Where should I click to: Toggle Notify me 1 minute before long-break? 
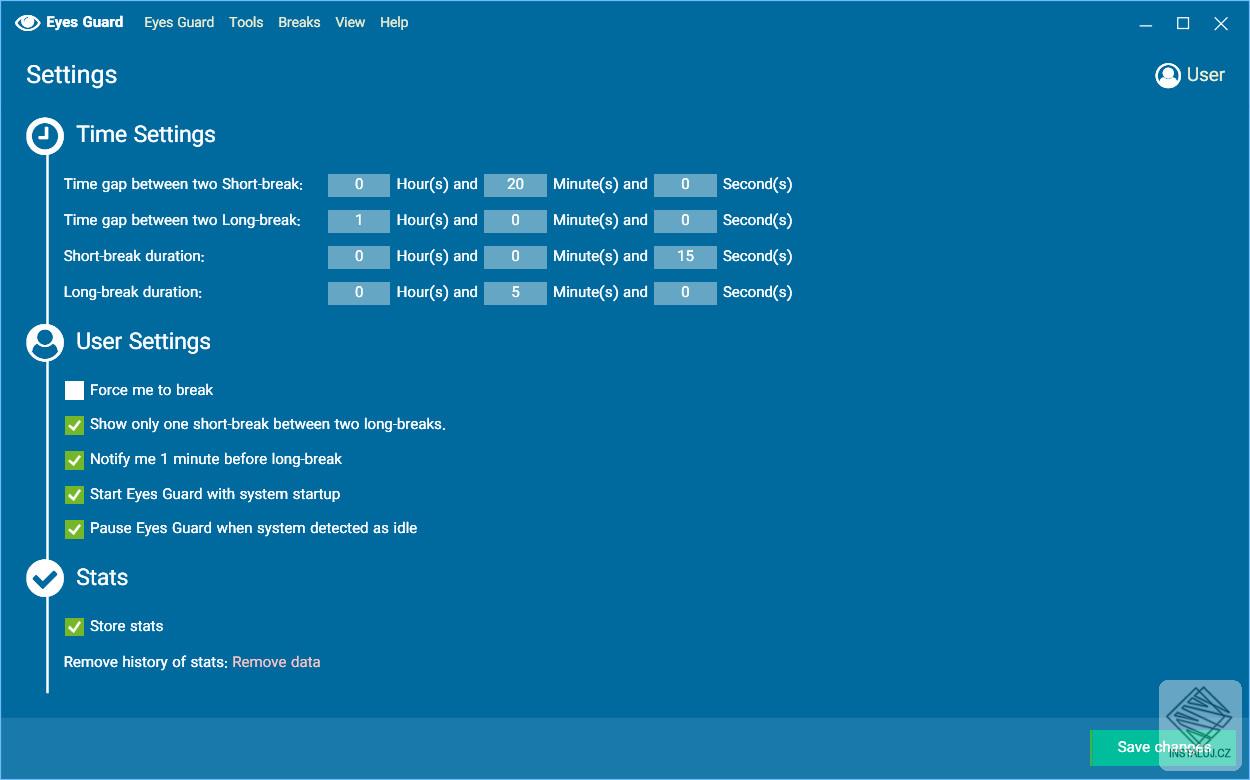74,460
